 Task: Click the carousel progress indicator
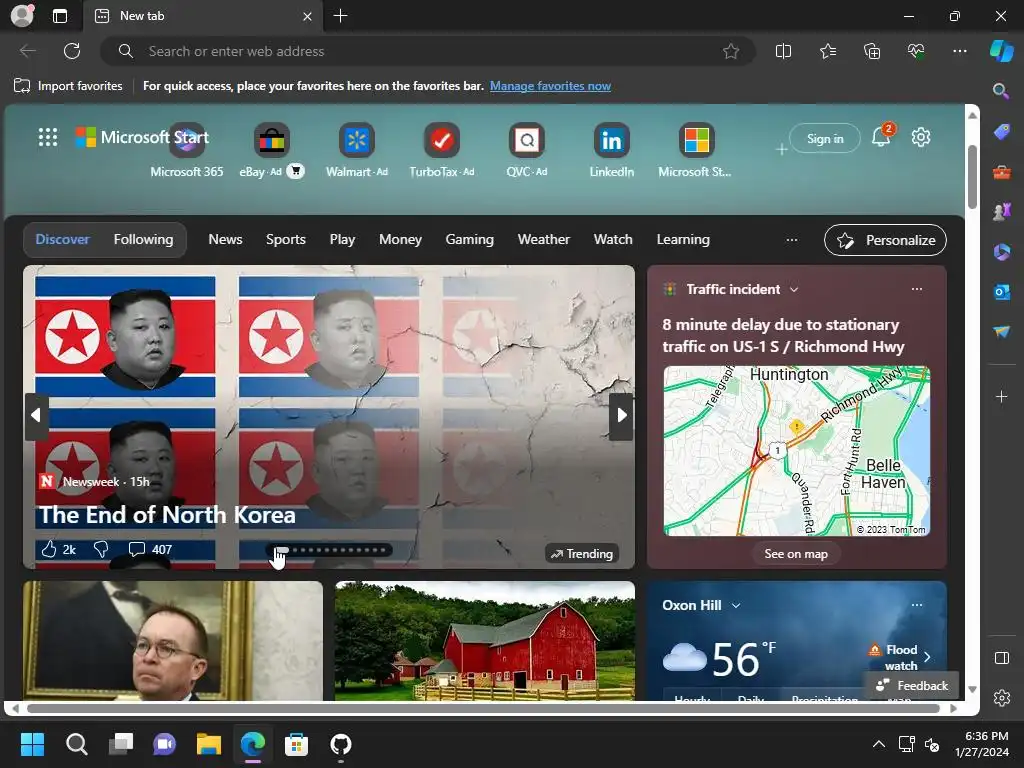[329, 550]
